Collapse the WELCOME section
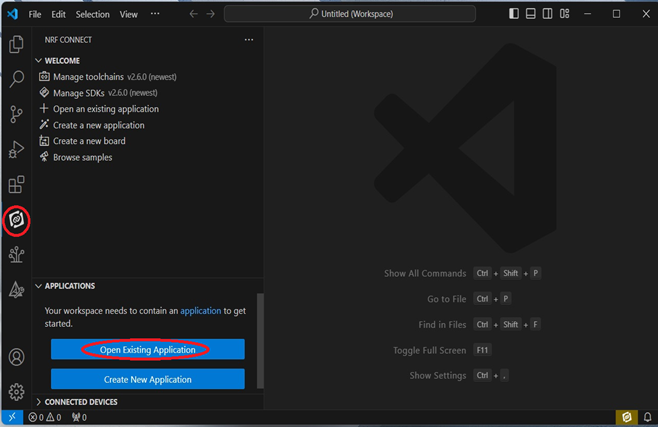The image size is (658, 427). click(39, 61)
